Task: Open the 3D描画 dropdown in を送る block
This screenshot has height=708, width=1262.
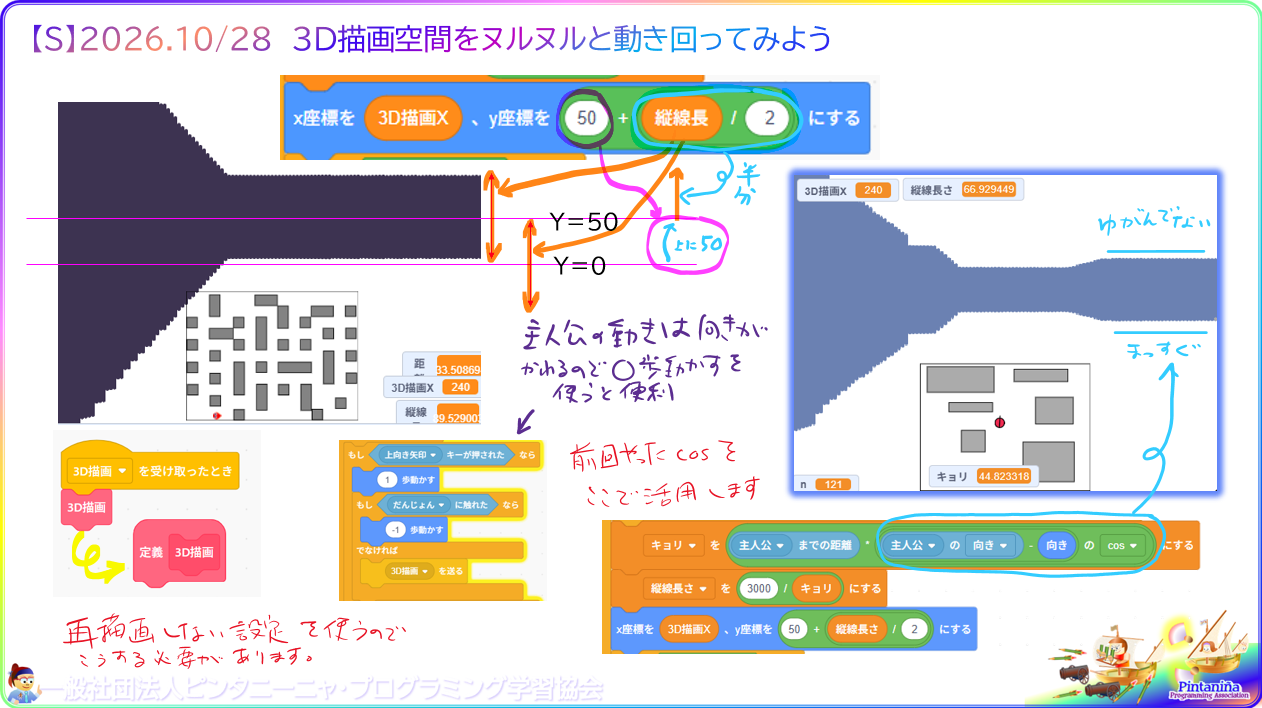Action: coord(410,571)
